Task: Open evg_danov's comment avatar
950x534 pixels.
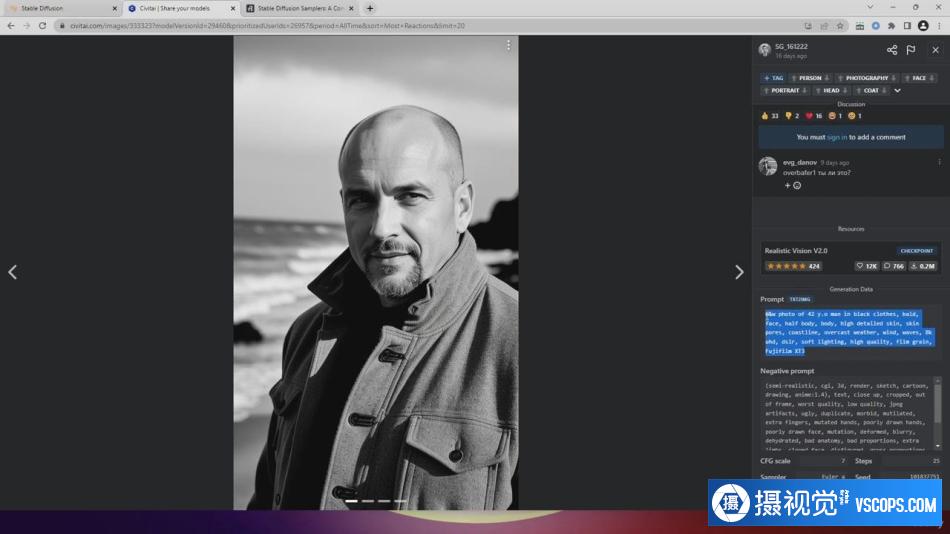Action: point(768,166)
